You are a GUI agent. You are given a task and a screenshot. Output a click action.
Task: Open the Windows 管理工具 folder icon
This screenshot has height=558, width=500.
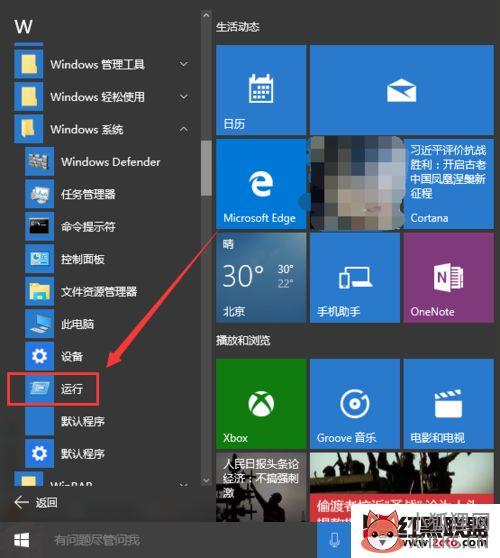[29, 64]
